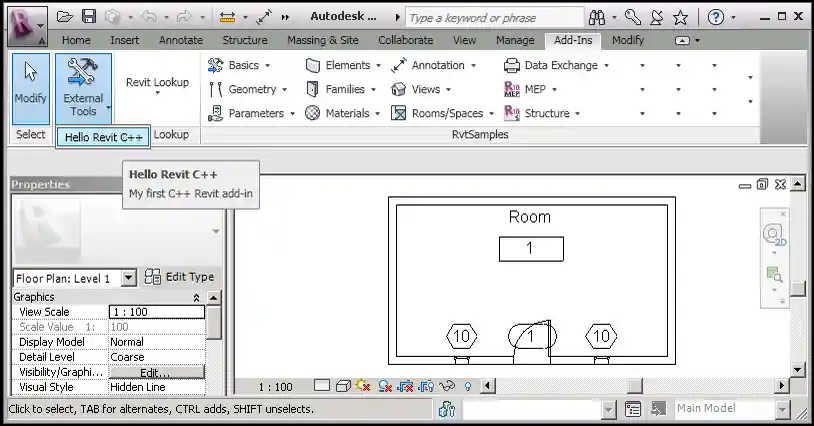This screenshot has height=426, width=814.
Task: Click Edit button for Visibility/Graphics
Action: [x=156, y=372]
